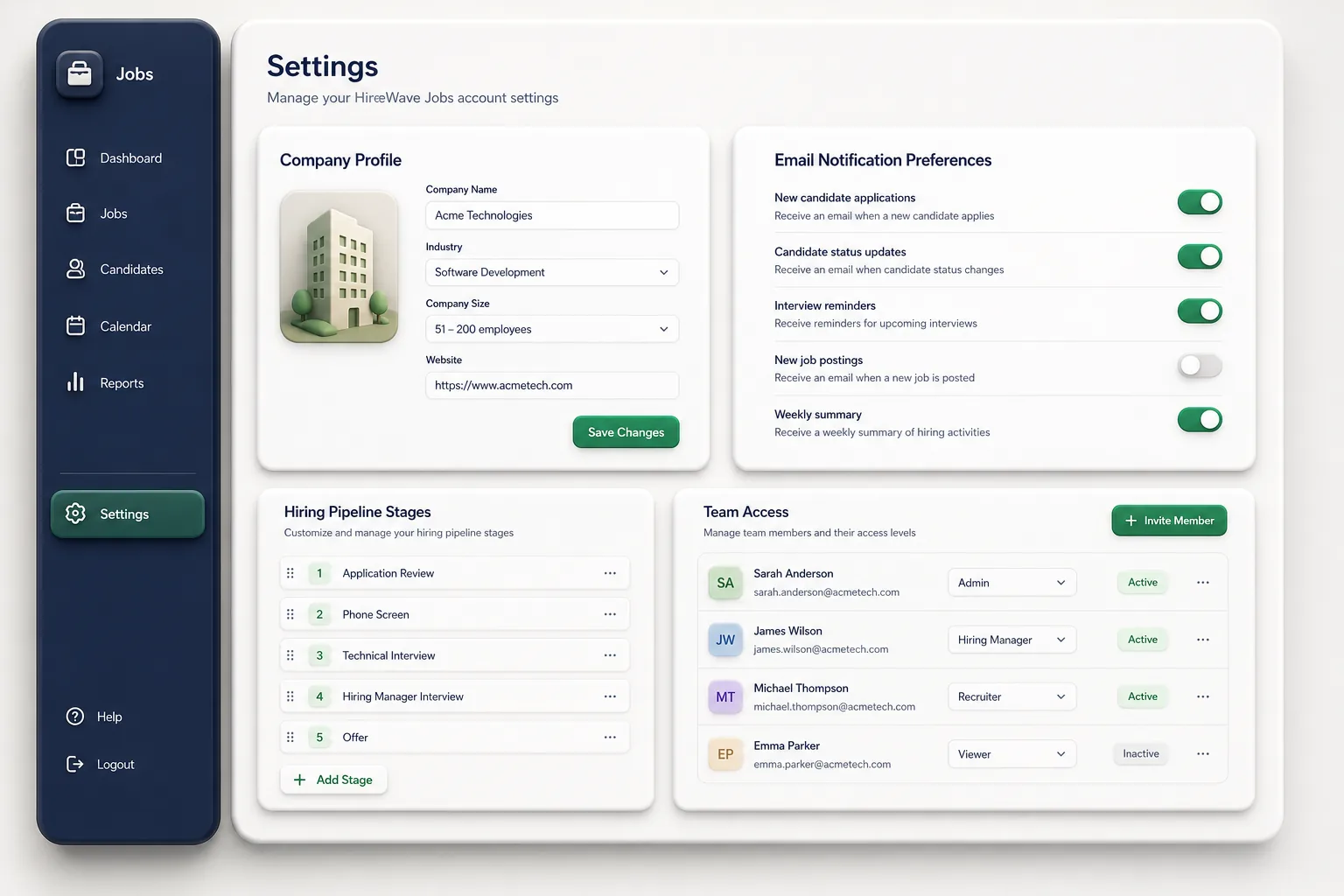This screenshot has width=1344, height=896.
Task: Open more options for Offer stage
Action: [610, 738]
